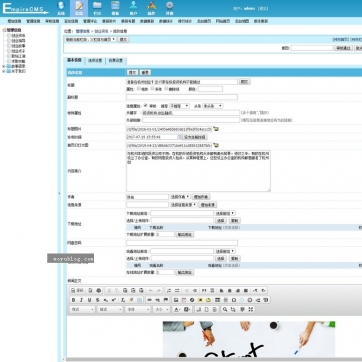Click the Block Quote icon in editor
This screenshot has height=362, width=362.
tap(204, 290)
